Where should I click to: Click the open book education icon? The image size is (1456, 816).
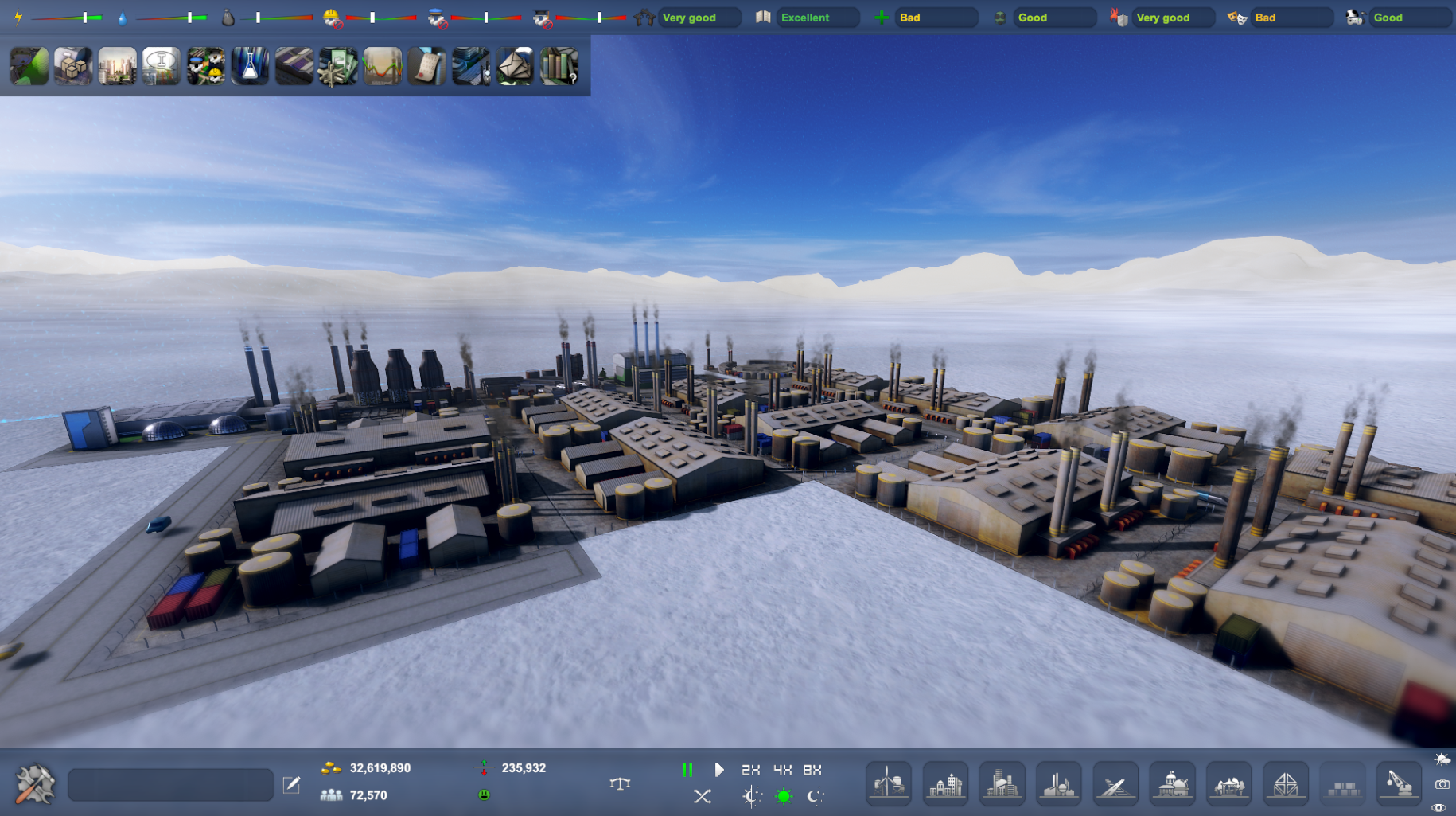point(763,17)
